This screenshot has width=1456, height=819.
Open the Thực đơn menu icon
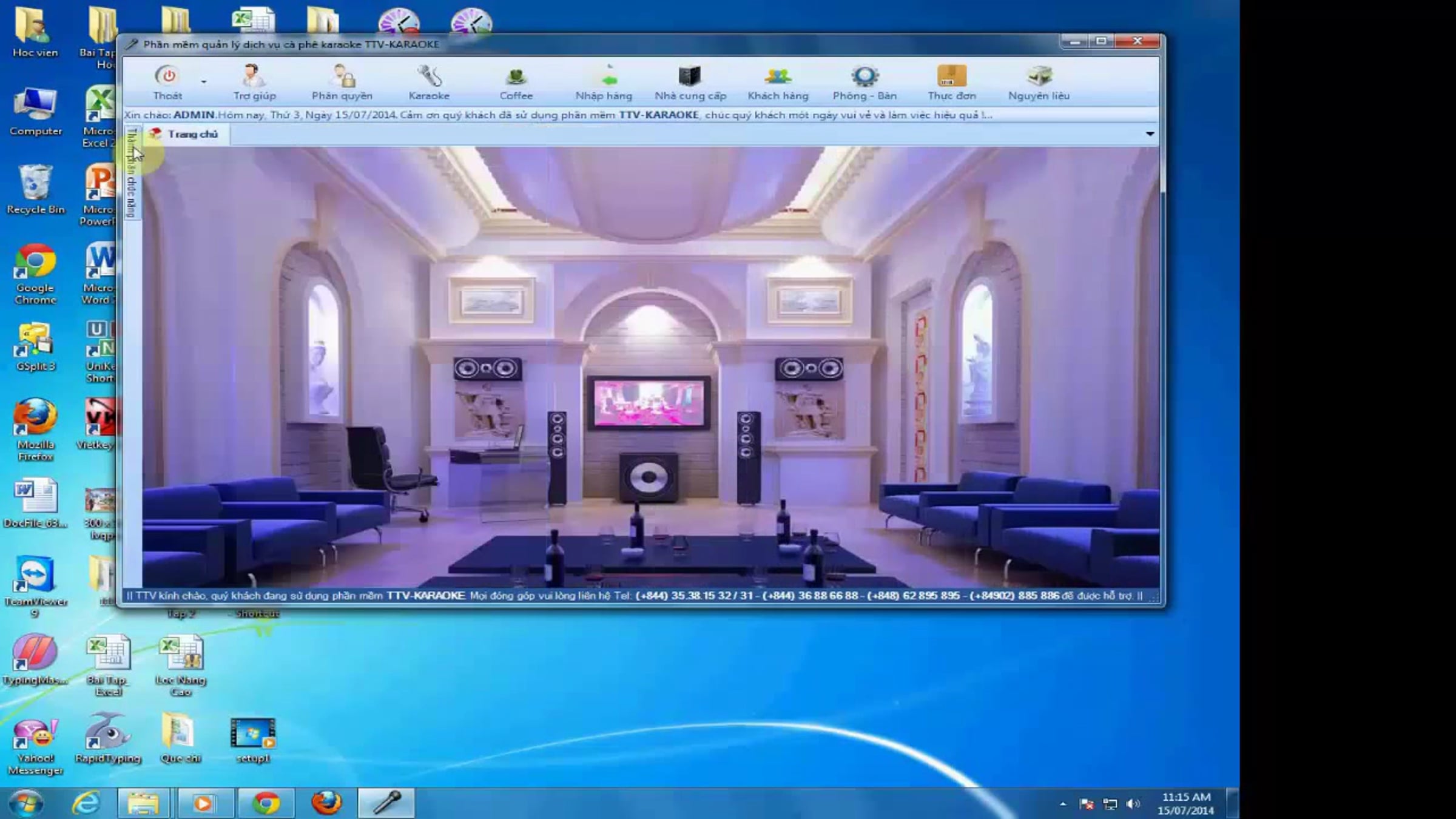pyautogui.click(x=951, y=76)
